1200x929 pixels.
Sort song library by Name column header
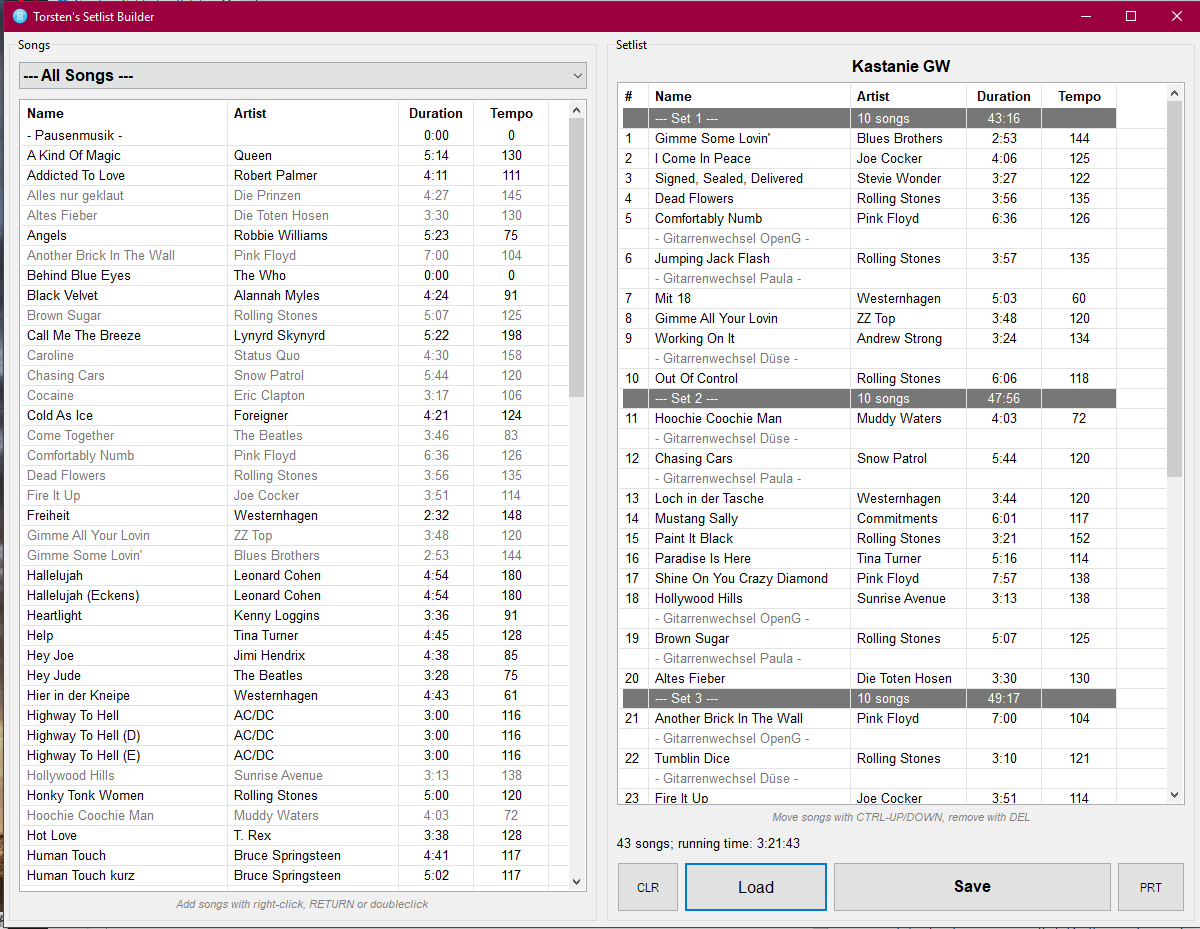45,113
